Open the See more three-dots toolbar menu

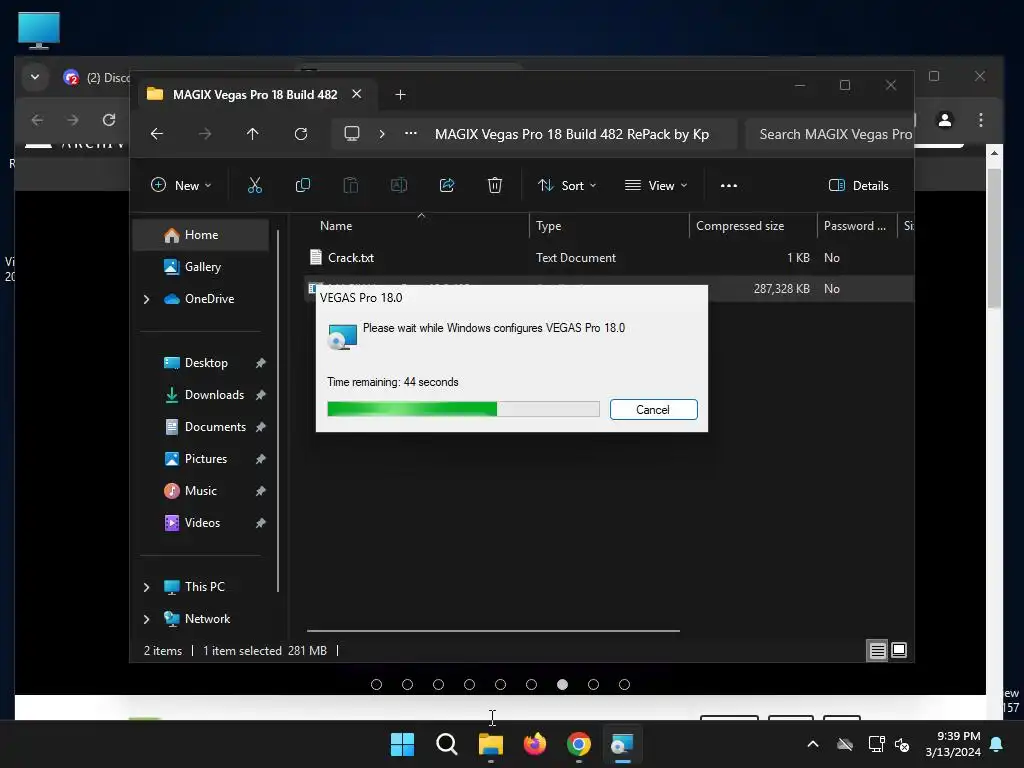click(729, 185)
